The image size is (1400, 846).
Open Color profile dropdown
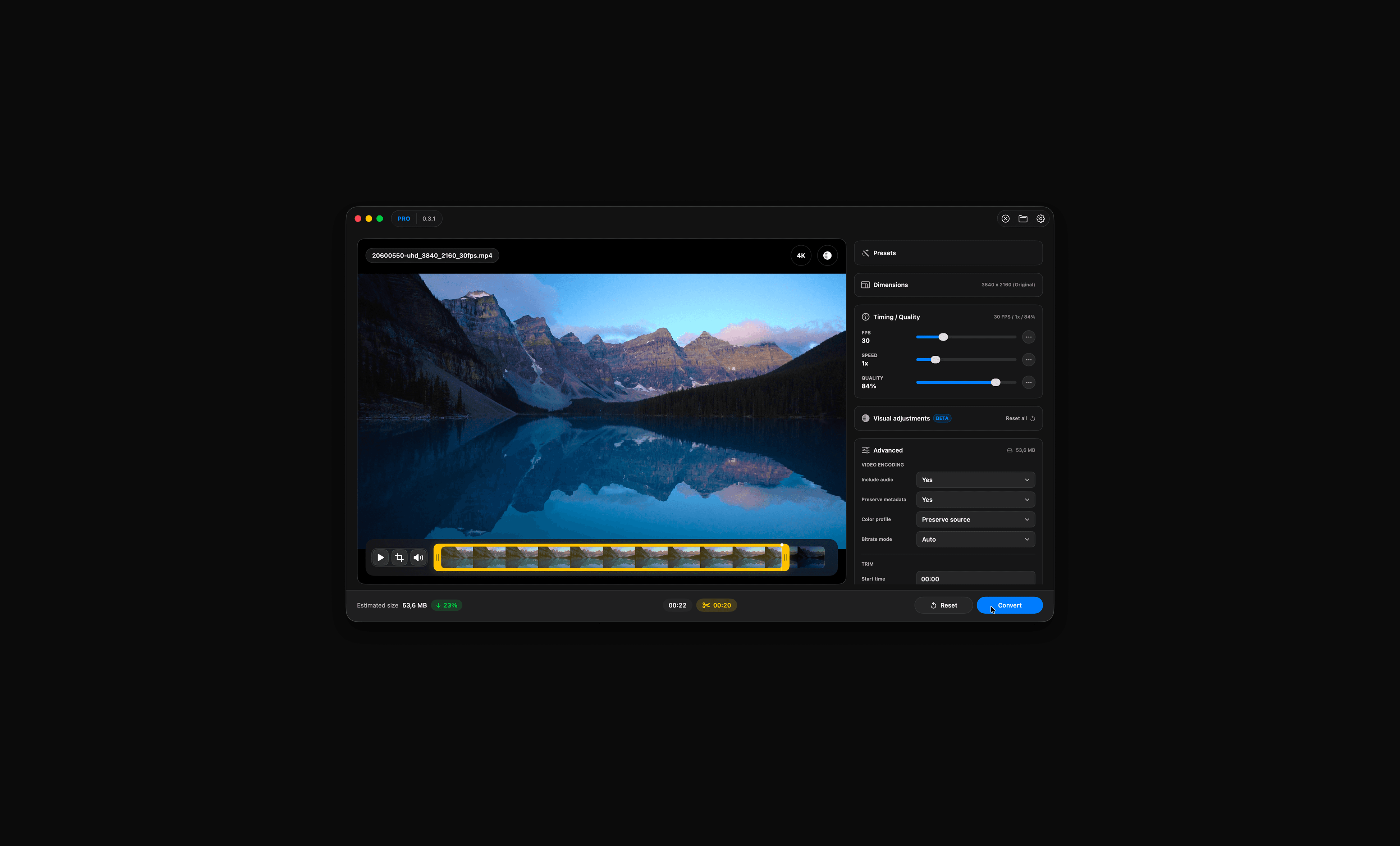tap(975, 520)
